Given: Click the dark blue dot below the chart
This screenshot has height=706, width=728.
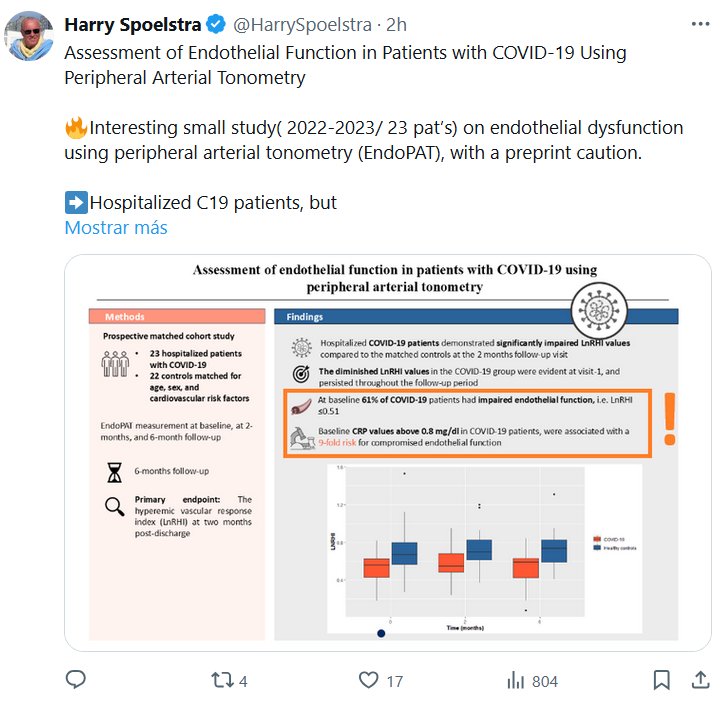Looking at the screenshot, I should [381, 633].
